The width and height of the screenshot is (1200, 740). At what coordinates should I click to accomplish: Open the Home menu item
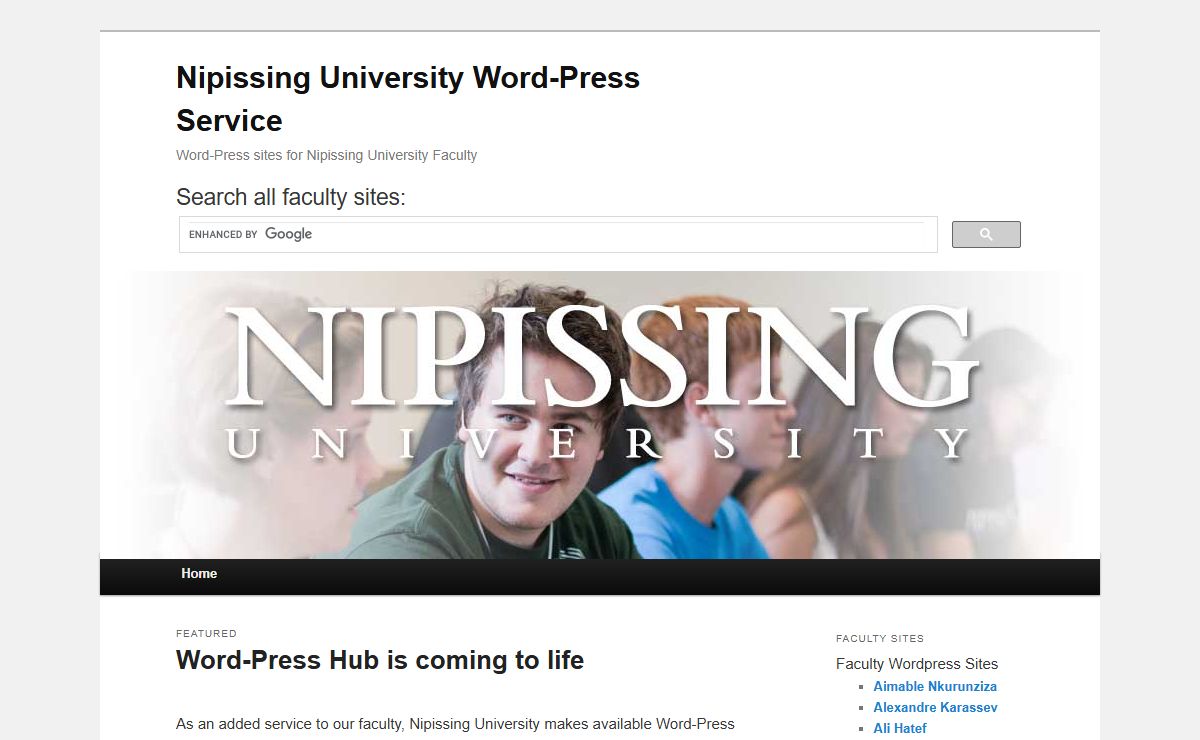coord(199,574)
